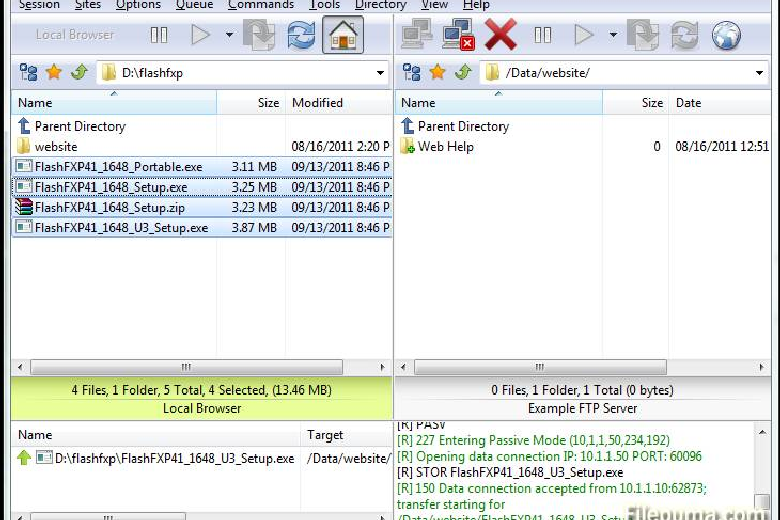Refresh the local browser pane
Viewport: 780px width, 520px height.
301,35
